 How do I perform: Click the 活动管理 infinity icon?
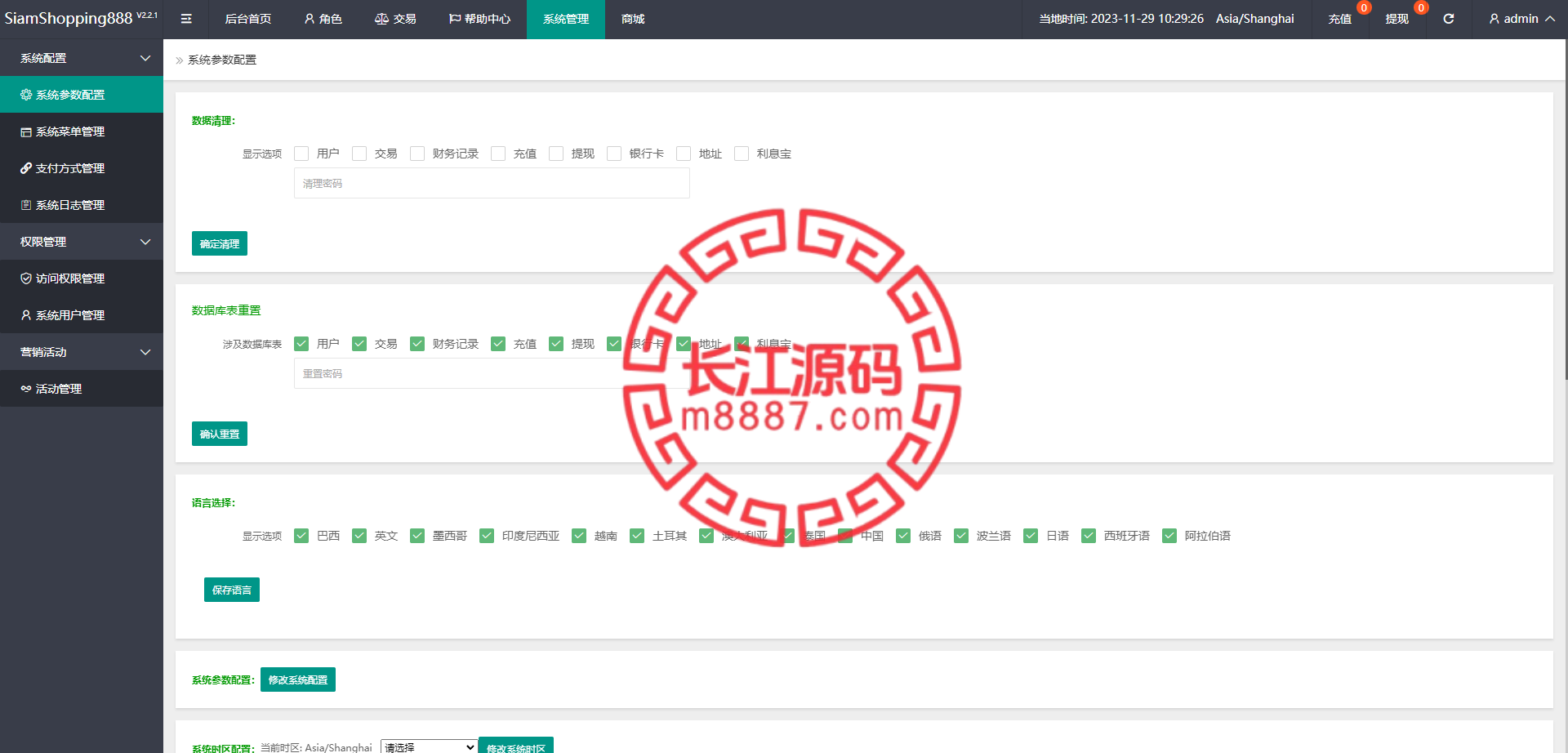pos(26,389)
